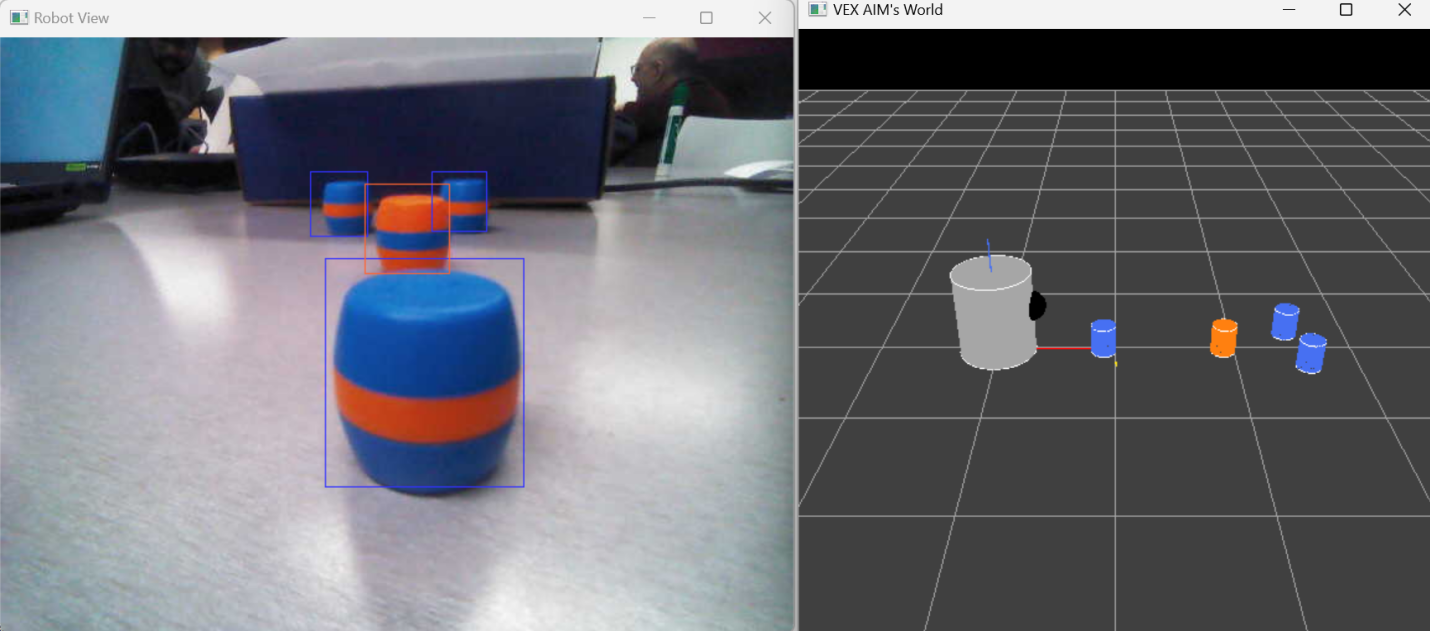Click the orange-topped barrel in camera view
Viewport: 1430px width, 631px height.
pyautogui.click(x=410, y=230)
